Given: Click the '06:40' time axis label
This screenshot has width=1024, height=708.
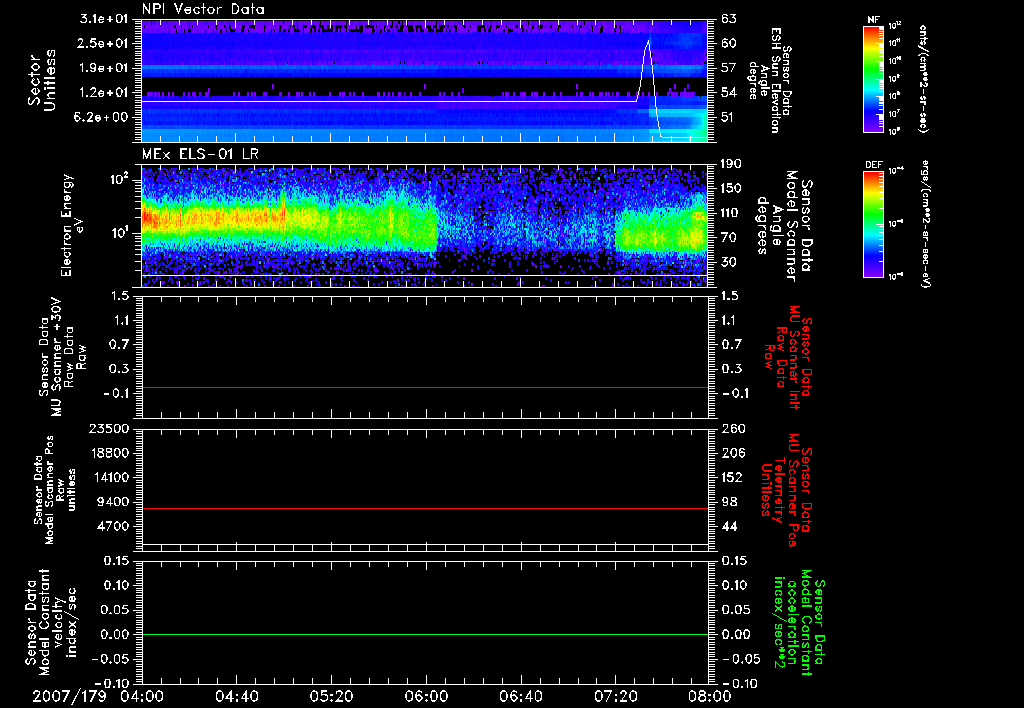Looking at the screenshot, I should (520, 696).
